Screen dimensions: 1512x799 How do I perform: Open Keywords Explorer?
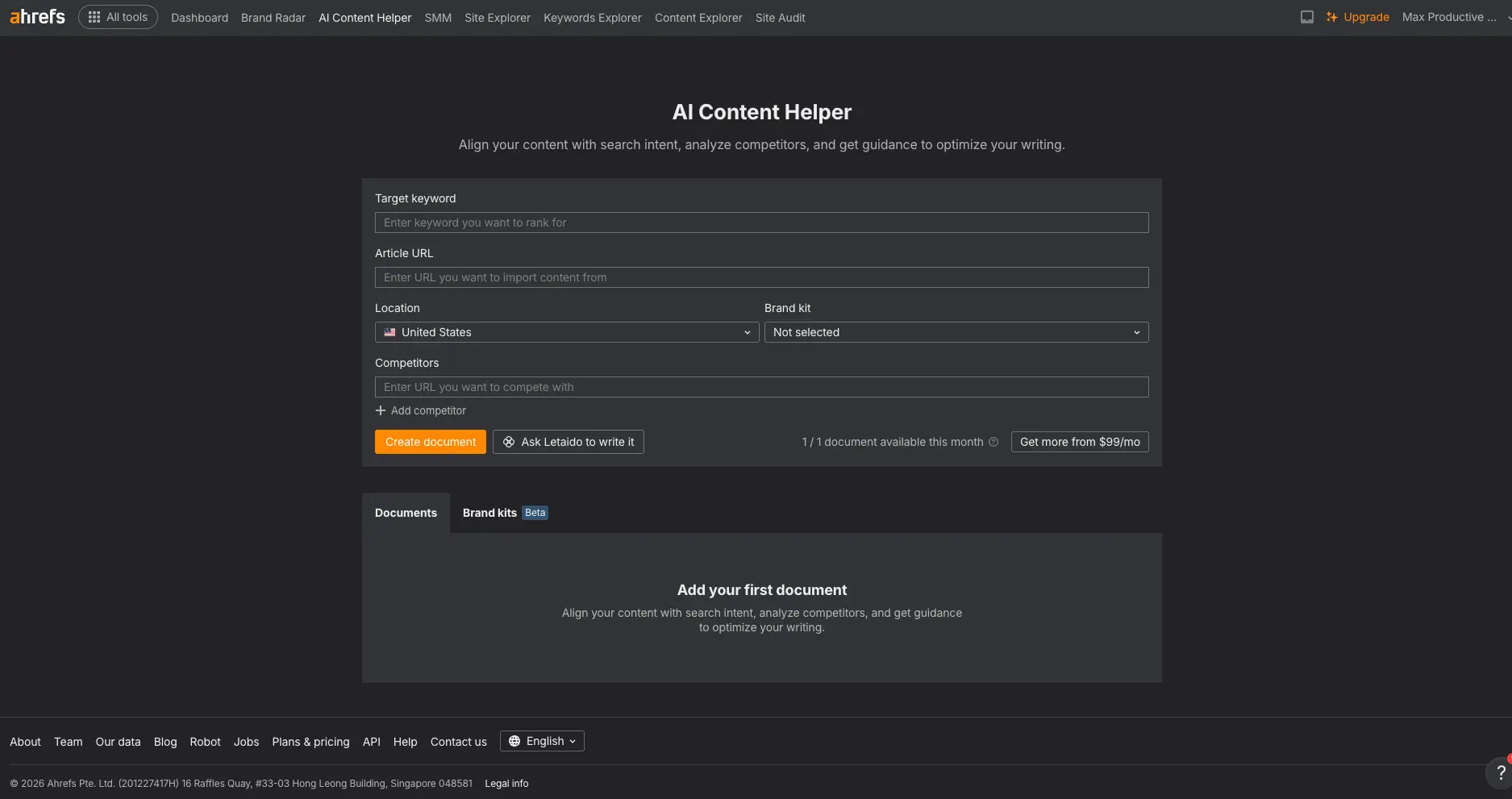pos(593,18)
